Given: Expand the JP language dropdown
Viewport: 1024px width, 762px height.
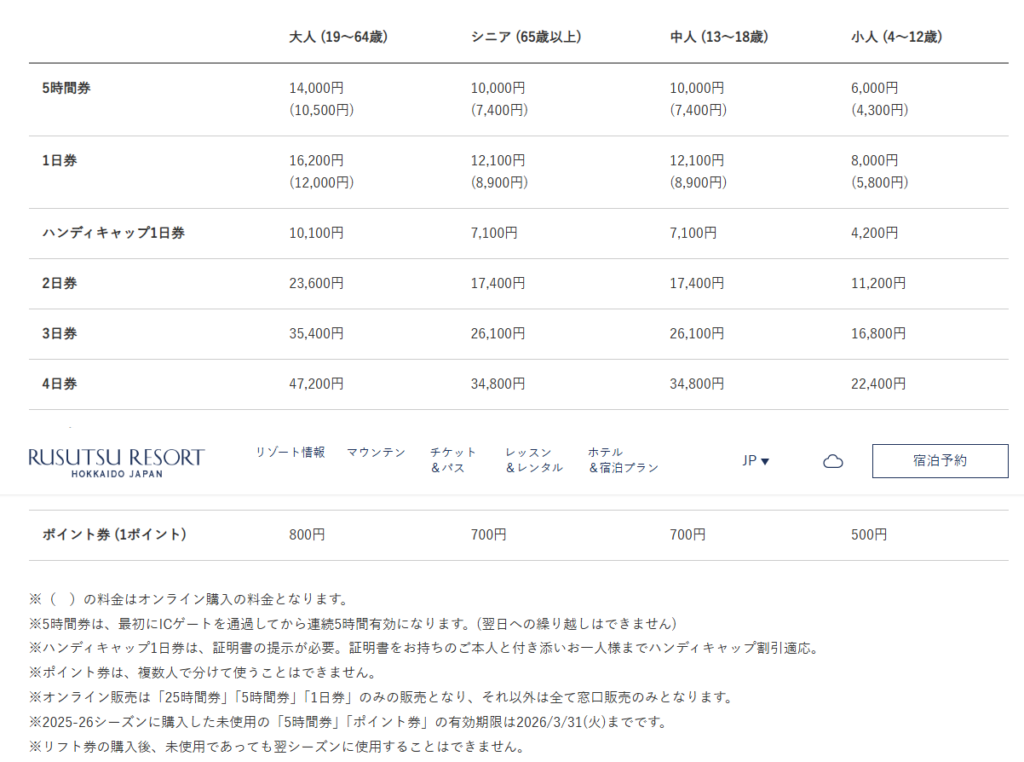Looking at the screenshot, I should pyautogui.click(x=755, y=461).
